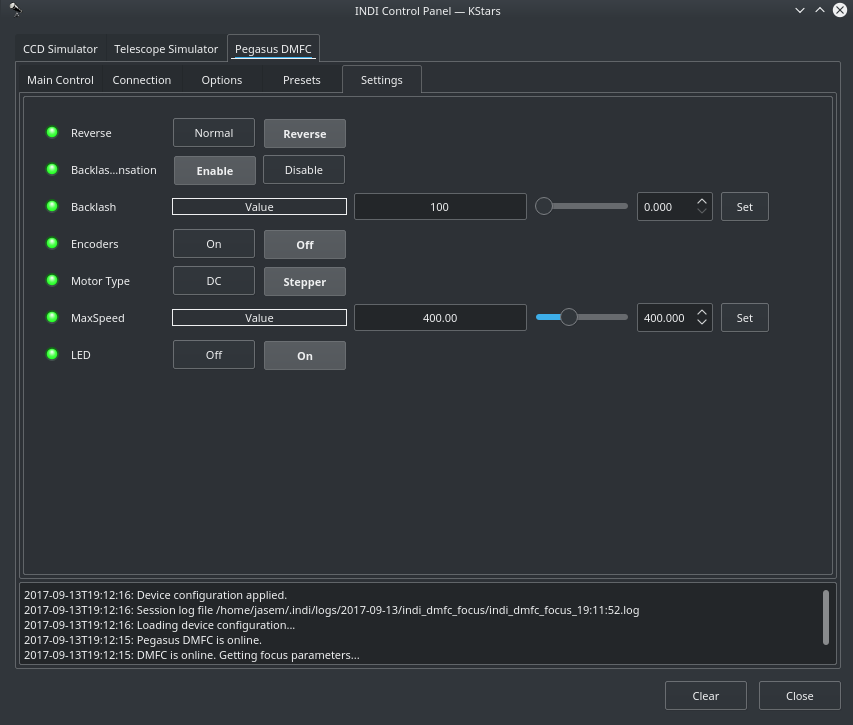Image resolution: width=853 pixels, height=725 pixels.
Task: Switch to the Main Control tab
Action: tap(60, 80)
